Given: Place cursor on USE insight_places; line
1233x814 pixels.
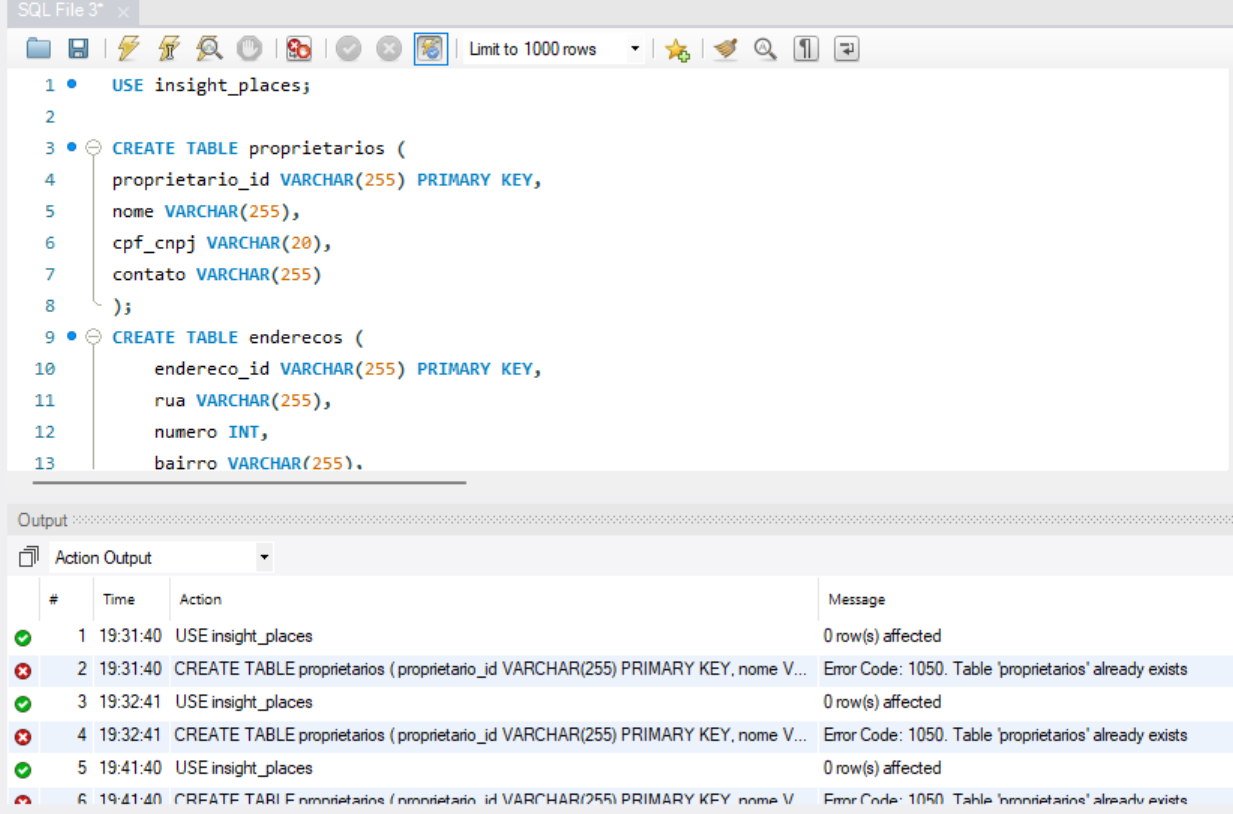Looking at the screenshot, I should tap(211, 85).
